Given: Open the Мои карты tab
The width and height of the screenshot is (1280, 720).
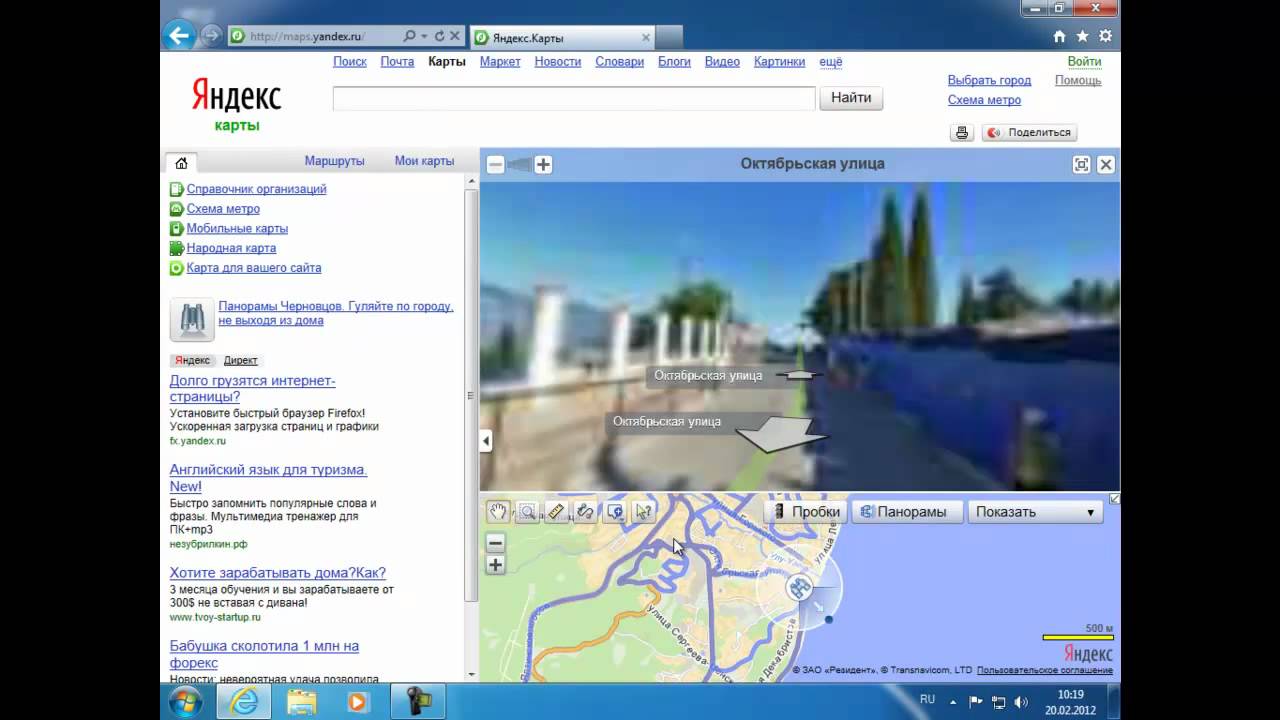Looking at the screenshot, I should [424, 161].
